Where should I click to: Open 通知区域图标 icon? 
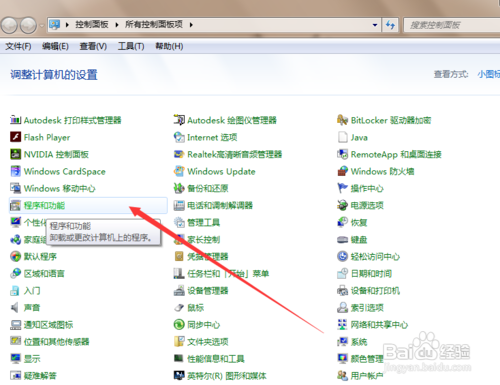pyautogui.click(x=15, y=324)
